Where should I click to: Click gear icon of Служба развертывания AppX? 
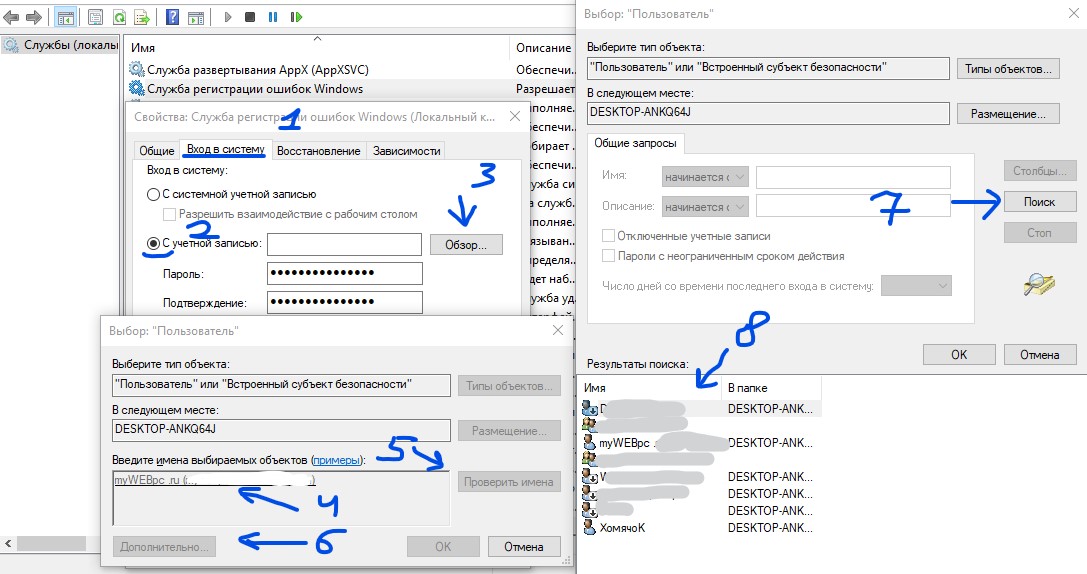(137, 69)
